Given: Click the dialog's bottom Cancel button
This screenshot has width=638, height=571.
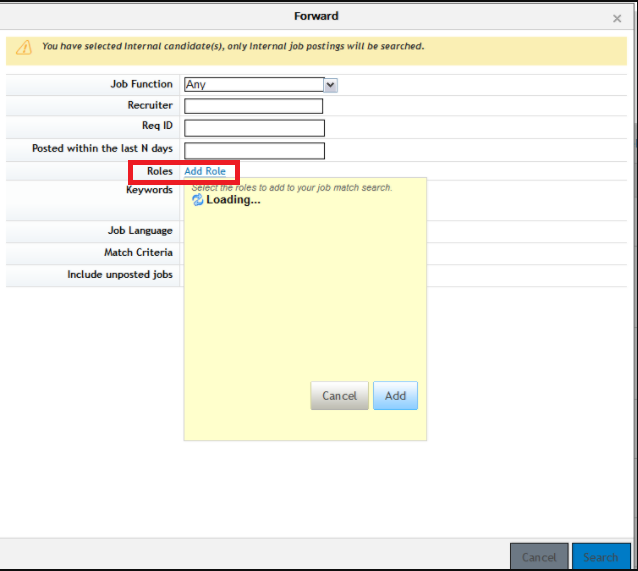Looking at the screenshot, I should tap(539, 557).
